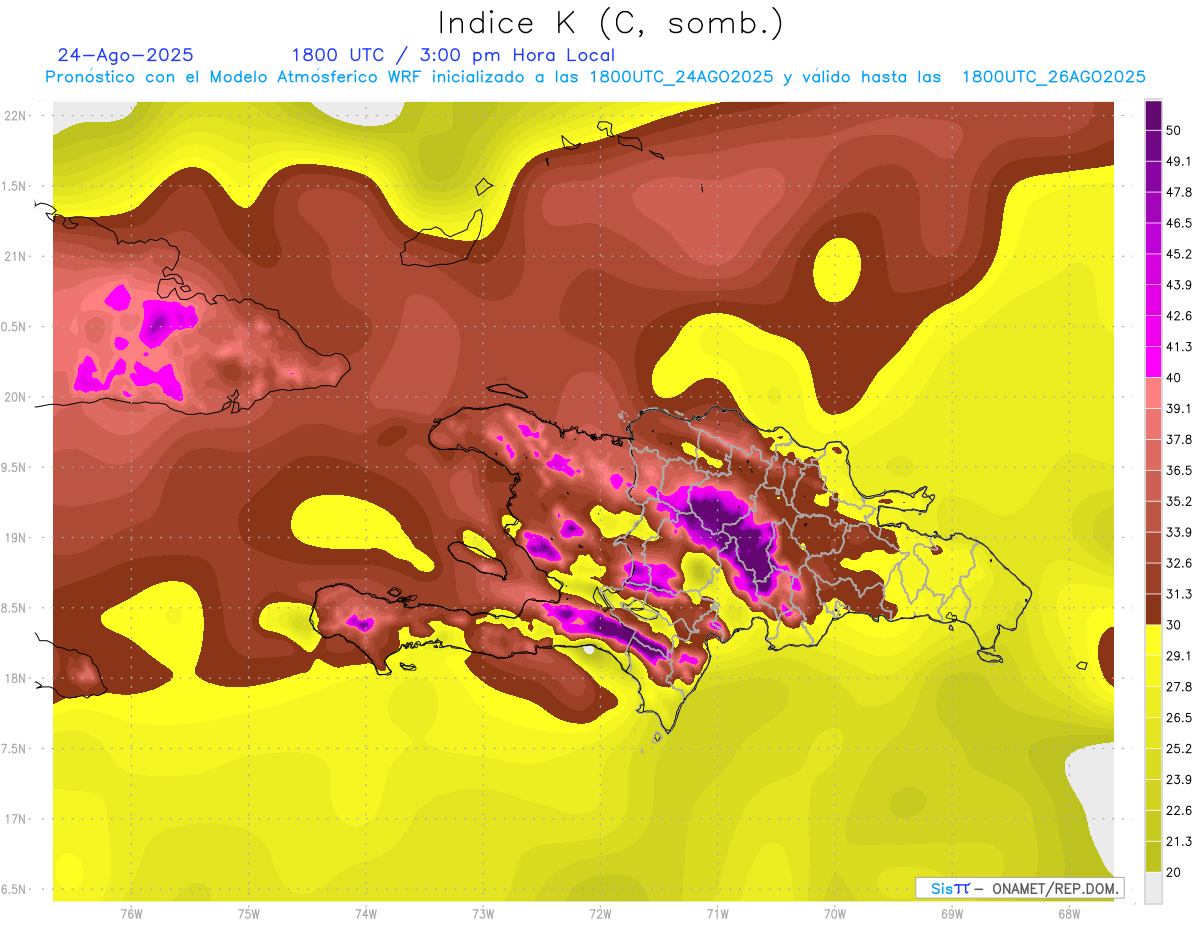
Task: Select the "9.5N" latitude tick label
Action: tap(15, 468)
